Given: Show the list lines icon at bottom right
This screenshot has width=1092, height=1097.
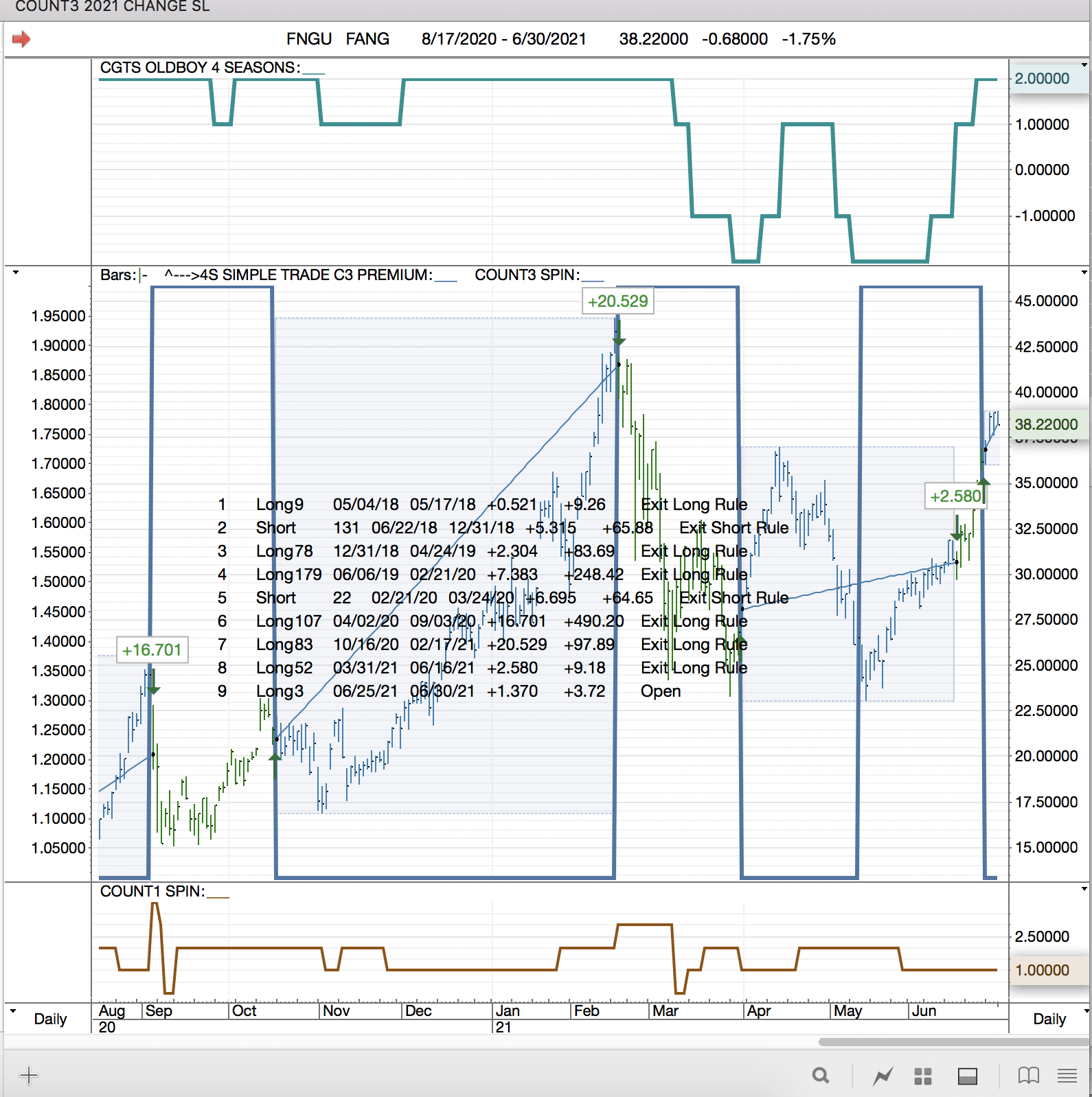Looking at the screenshot, I should [1067, 1076].
